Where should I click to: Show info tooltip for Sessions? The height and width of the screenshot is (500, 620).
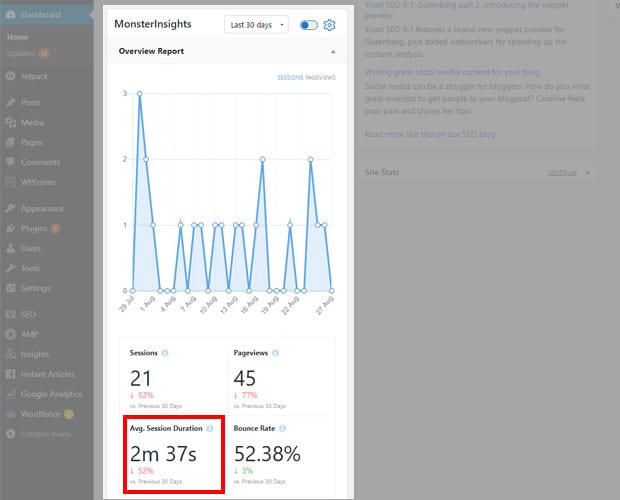[164, 353]
